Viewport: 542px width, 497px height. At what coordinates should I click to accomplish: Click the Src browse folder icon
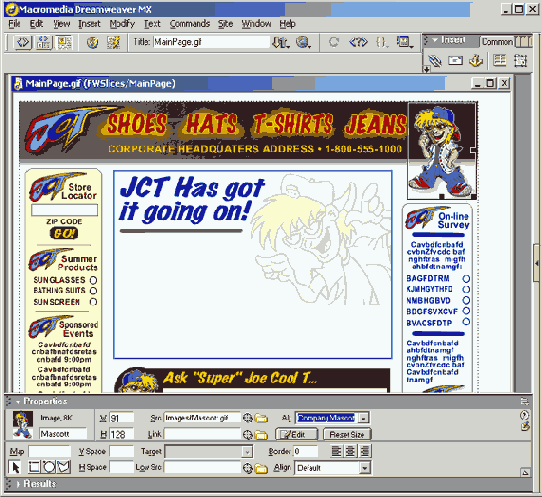pyautogui.click(x=261, y=418)
